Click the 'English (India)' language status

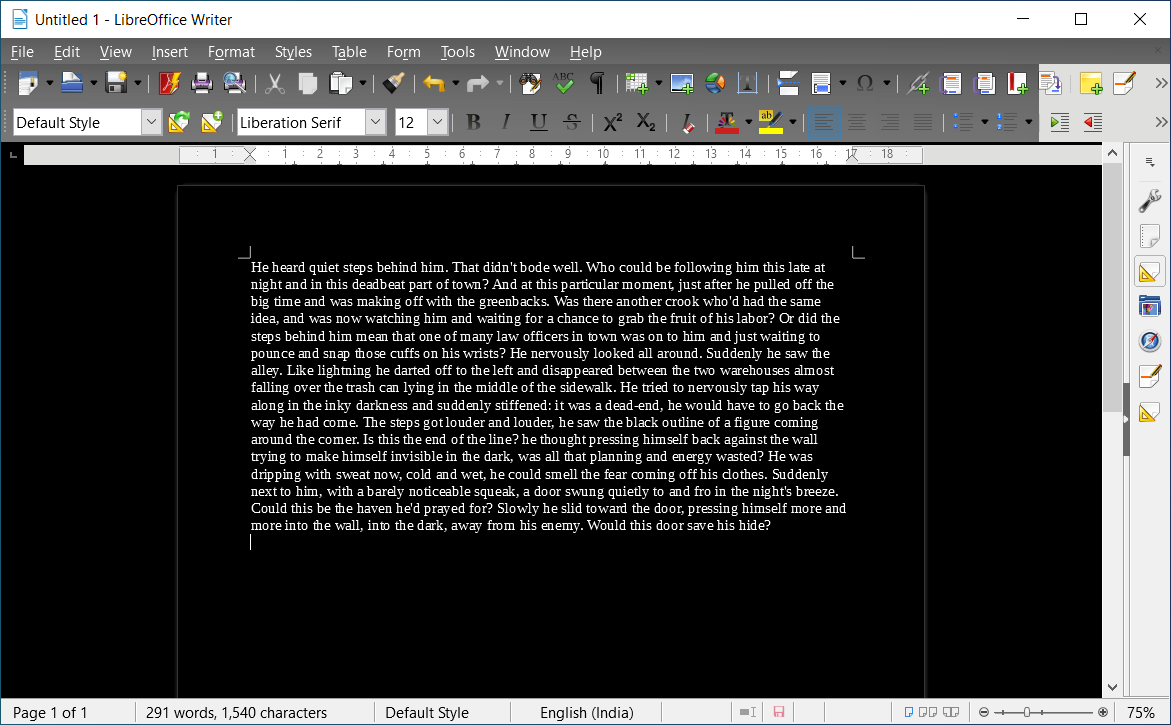pos(586,712)
